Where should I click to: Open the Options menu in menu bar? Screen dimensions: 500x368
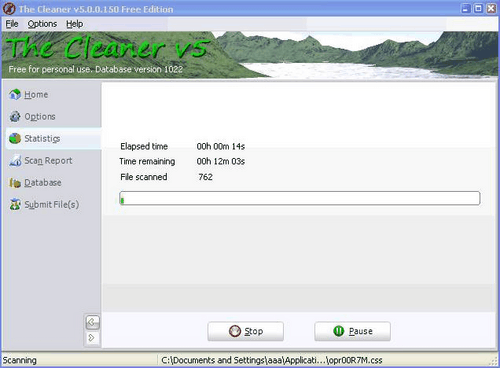pyautogui.click(x=42, y=24)
